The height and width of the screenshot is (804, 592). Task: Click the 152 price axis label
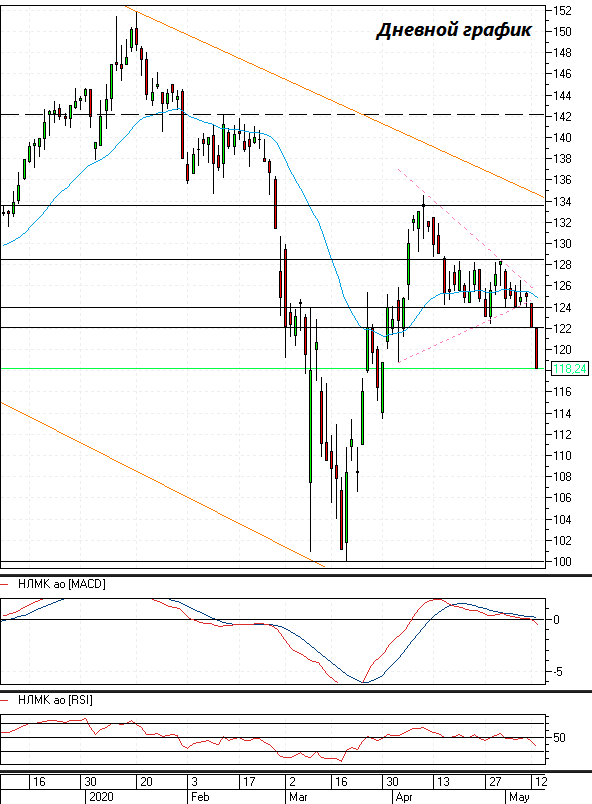click(562, 10)
